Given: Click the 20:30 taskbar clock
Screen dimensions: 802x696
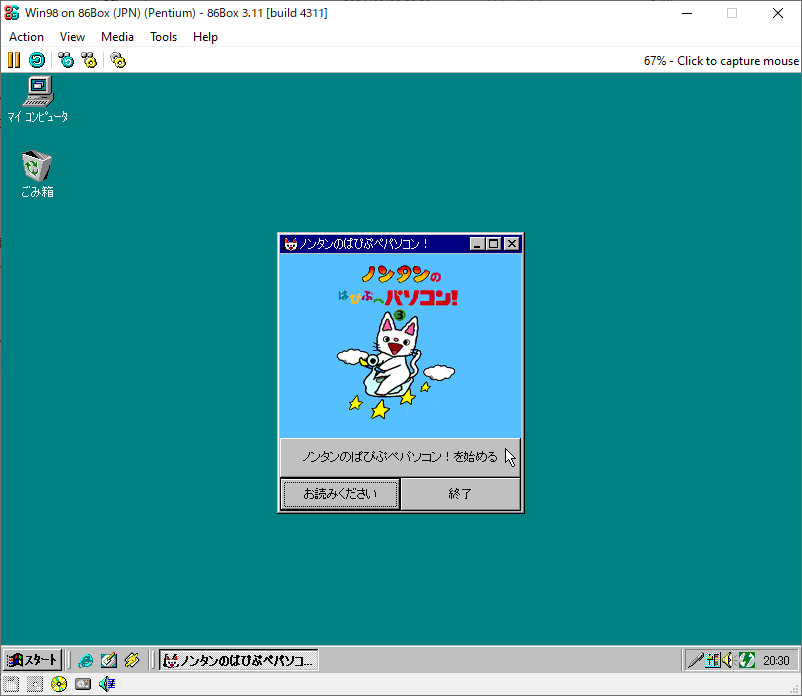Looking at the screenshot, I should [x=776, y=661].
